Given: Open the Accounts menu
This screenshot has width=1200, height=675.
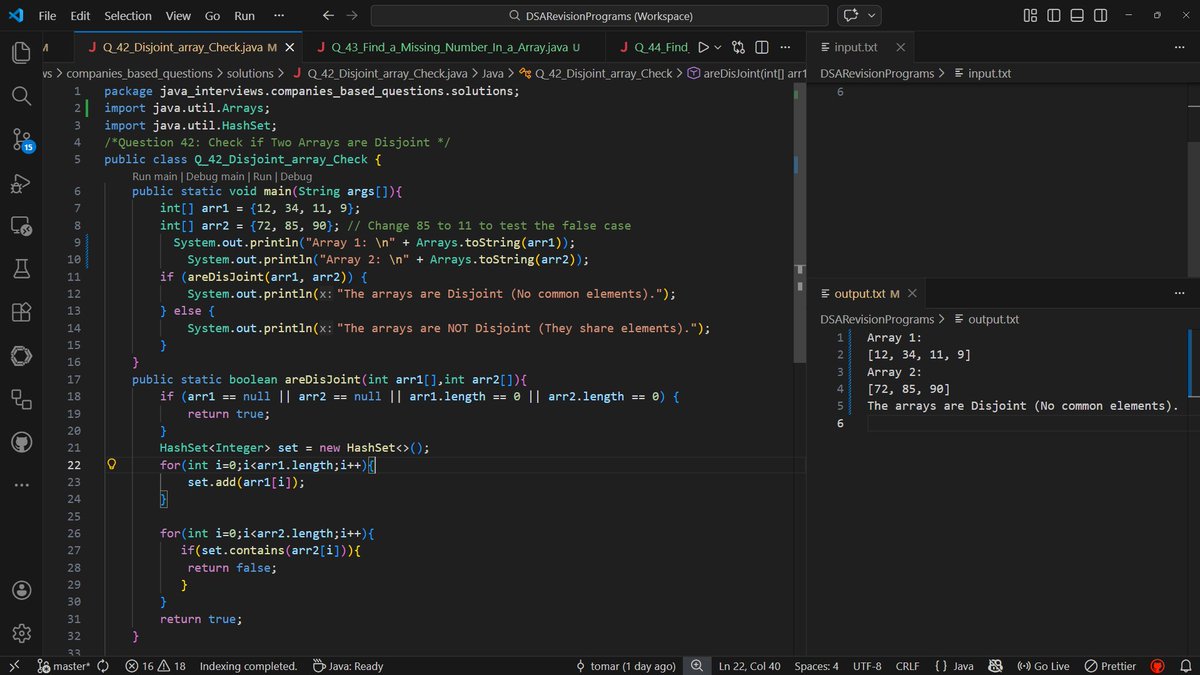Looking at the screenshot, I should coord(22,590).
